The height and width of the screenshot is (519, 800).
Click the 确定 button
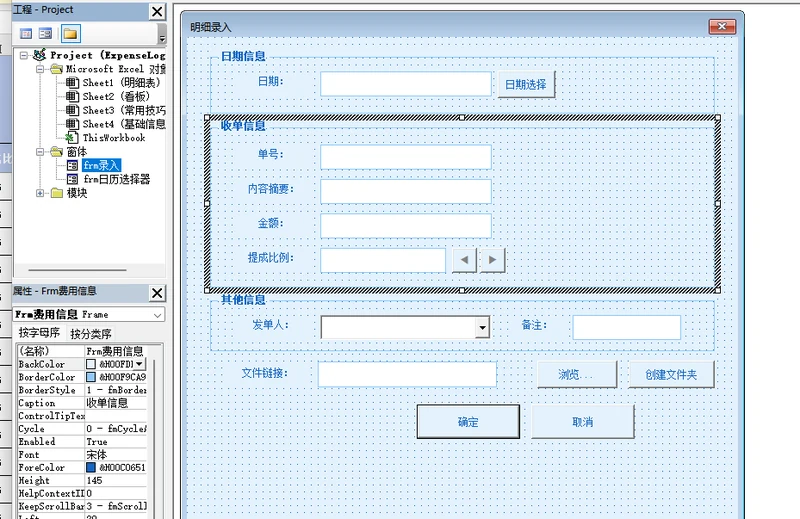[x=468, y=422]
